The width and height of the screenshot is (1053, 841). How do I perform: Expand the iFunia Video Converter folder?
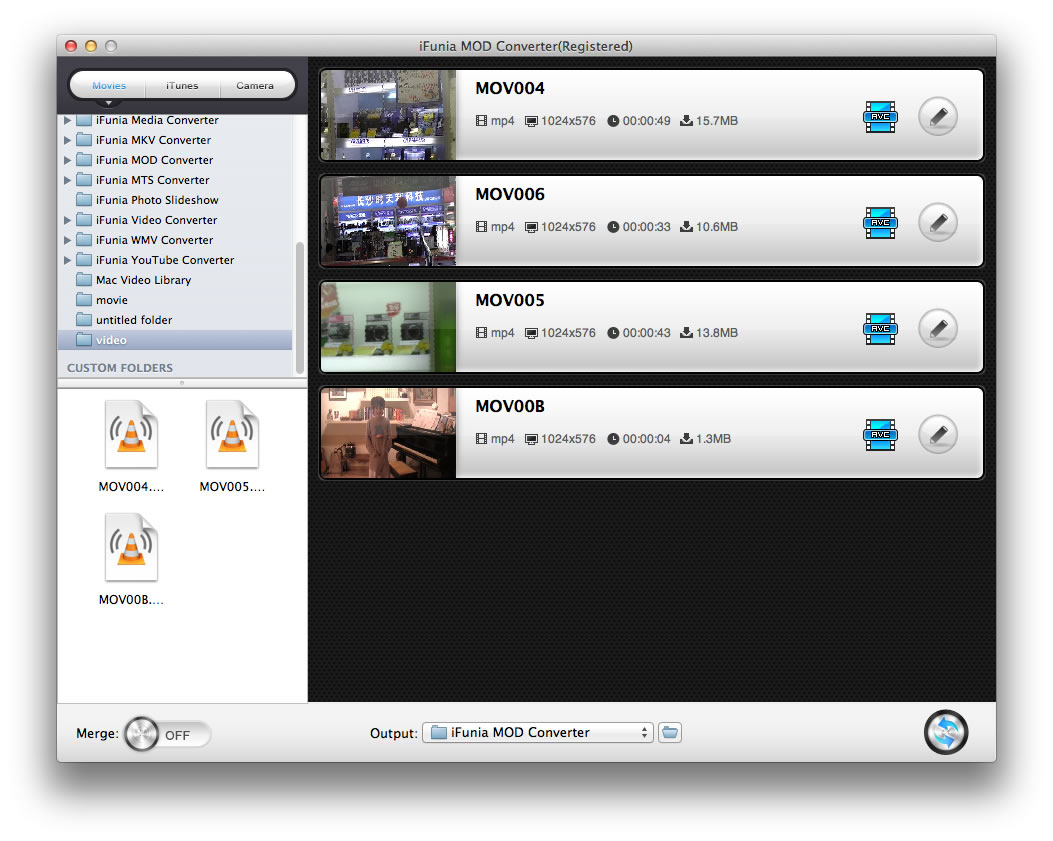(67, 220)
